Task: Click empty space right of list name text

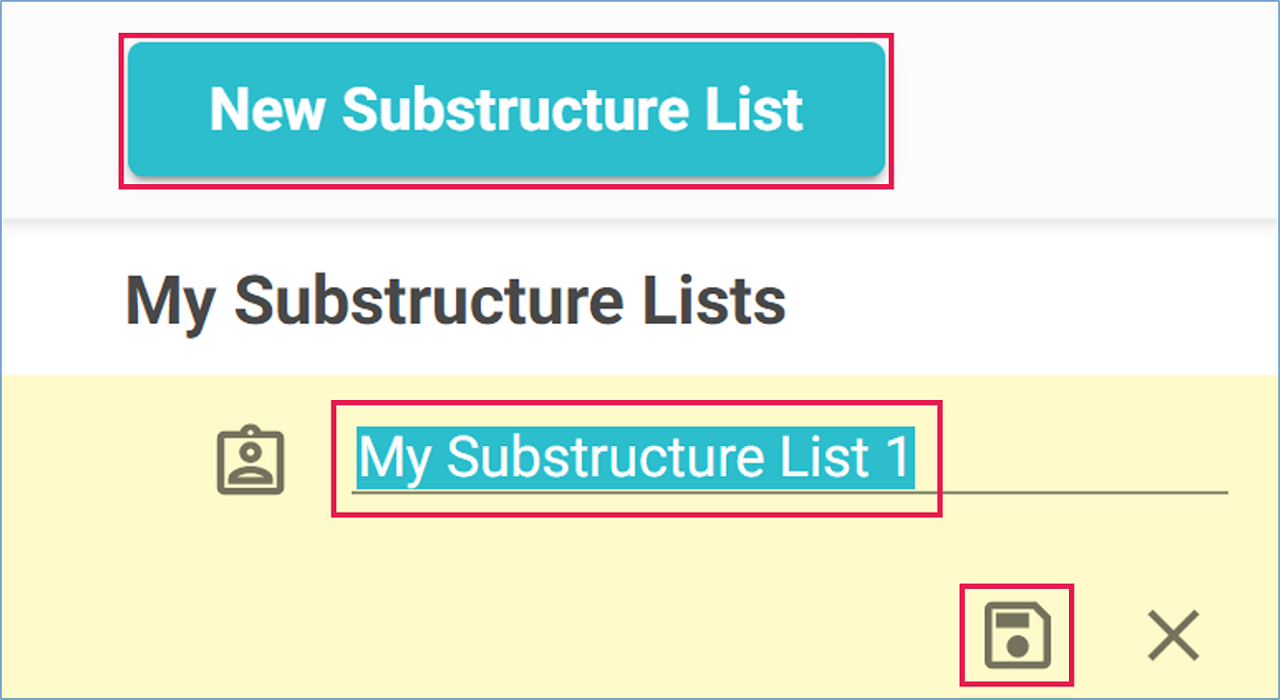Action: point(1070,458)
